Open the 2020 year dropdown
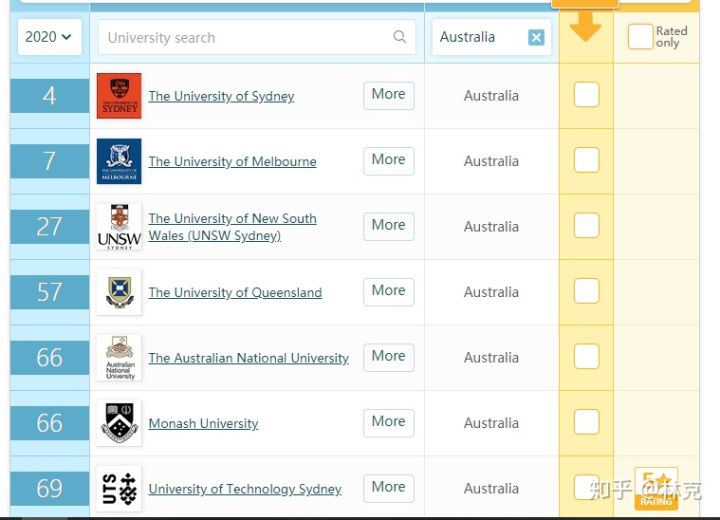The width and height of the screenshot is (720, 520). pos(50,37)
